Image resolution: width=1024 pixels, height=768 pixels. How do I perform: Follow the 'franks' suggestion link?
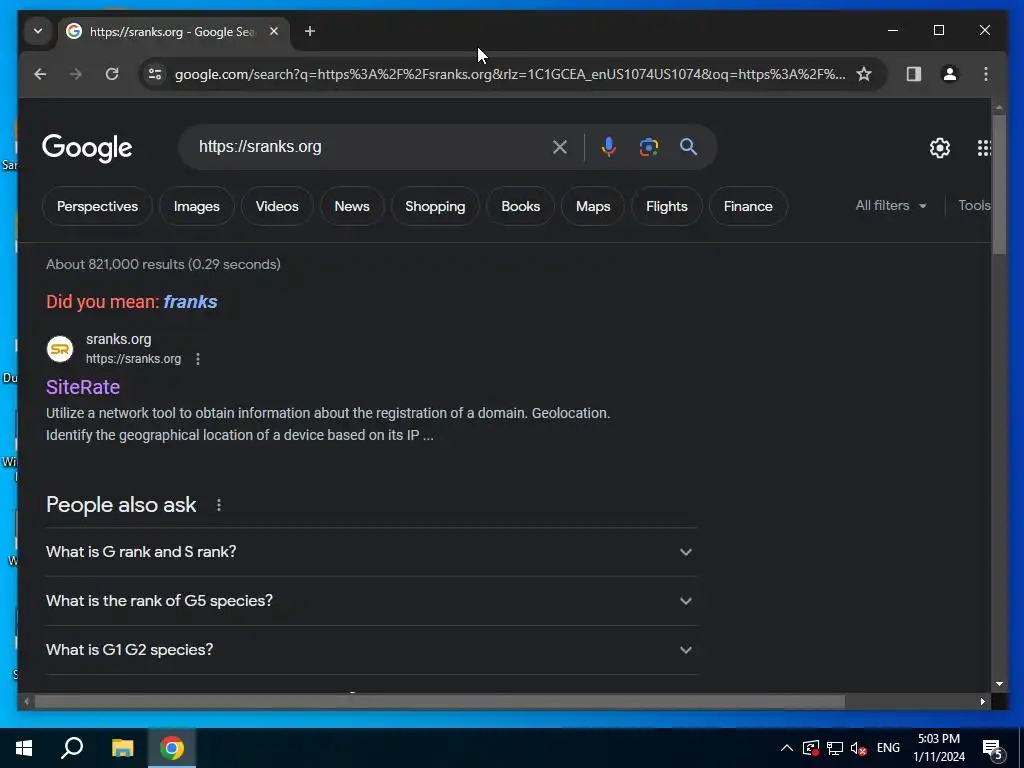click(x=190, y=302)
